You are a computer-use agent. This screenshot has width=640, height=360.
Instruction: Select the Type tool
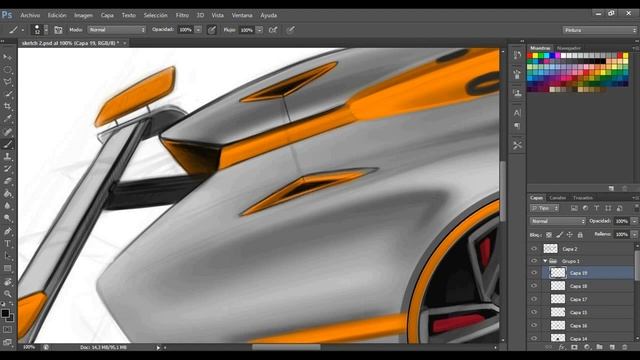7,244
